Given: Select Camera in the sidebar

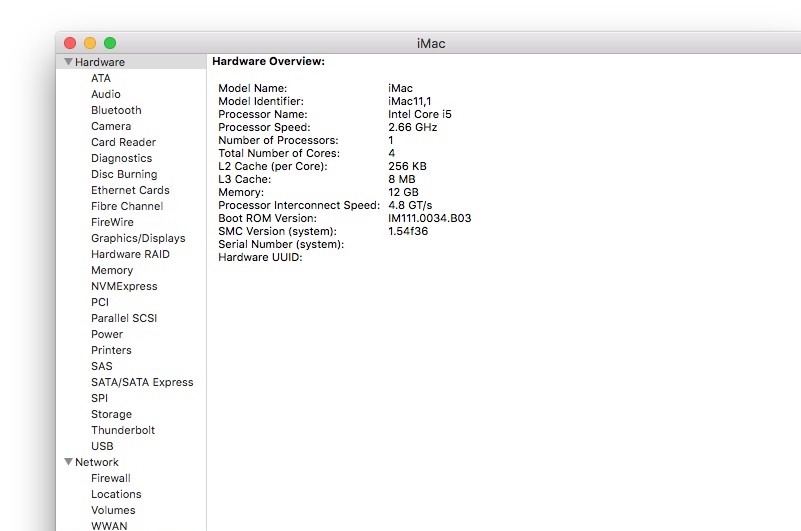Looking at the screenshot, I should point(111,126).
